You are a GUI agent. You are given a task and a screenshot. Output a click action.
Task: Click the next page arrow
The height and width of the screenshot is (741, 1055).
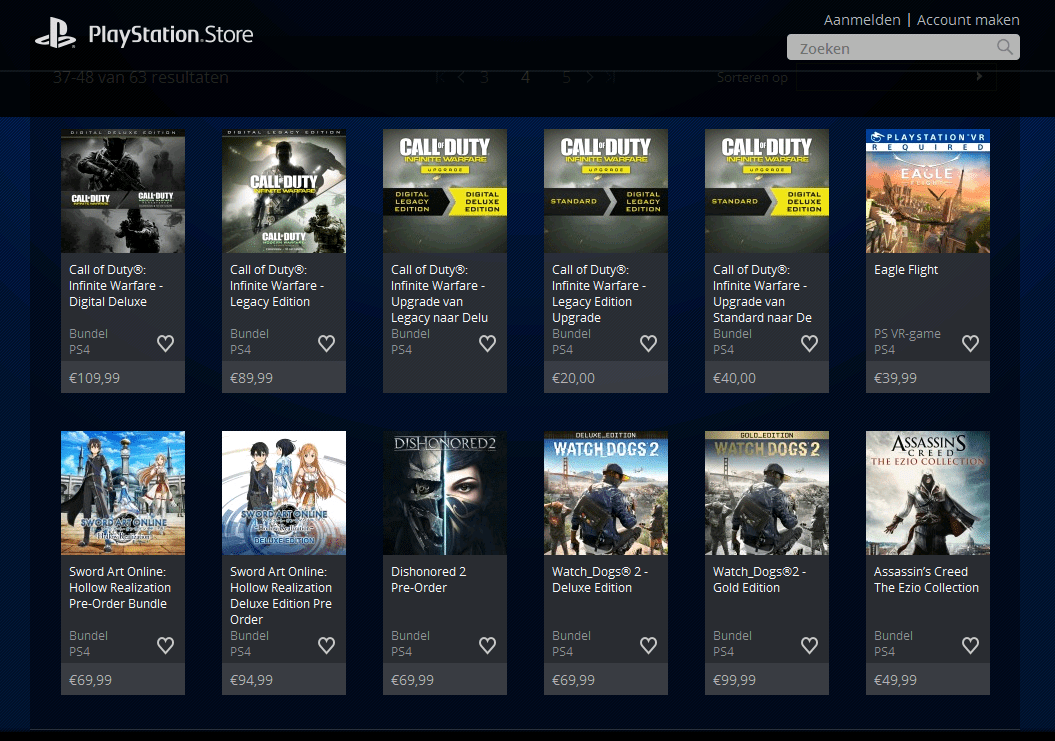tap(589, 76)
